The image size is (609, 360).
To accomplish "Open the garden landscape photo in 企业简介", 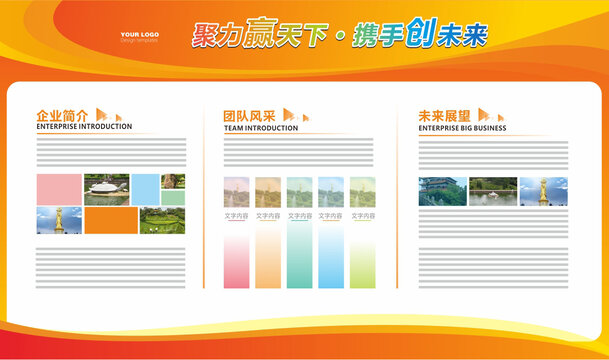I will [x=162, y=220].
